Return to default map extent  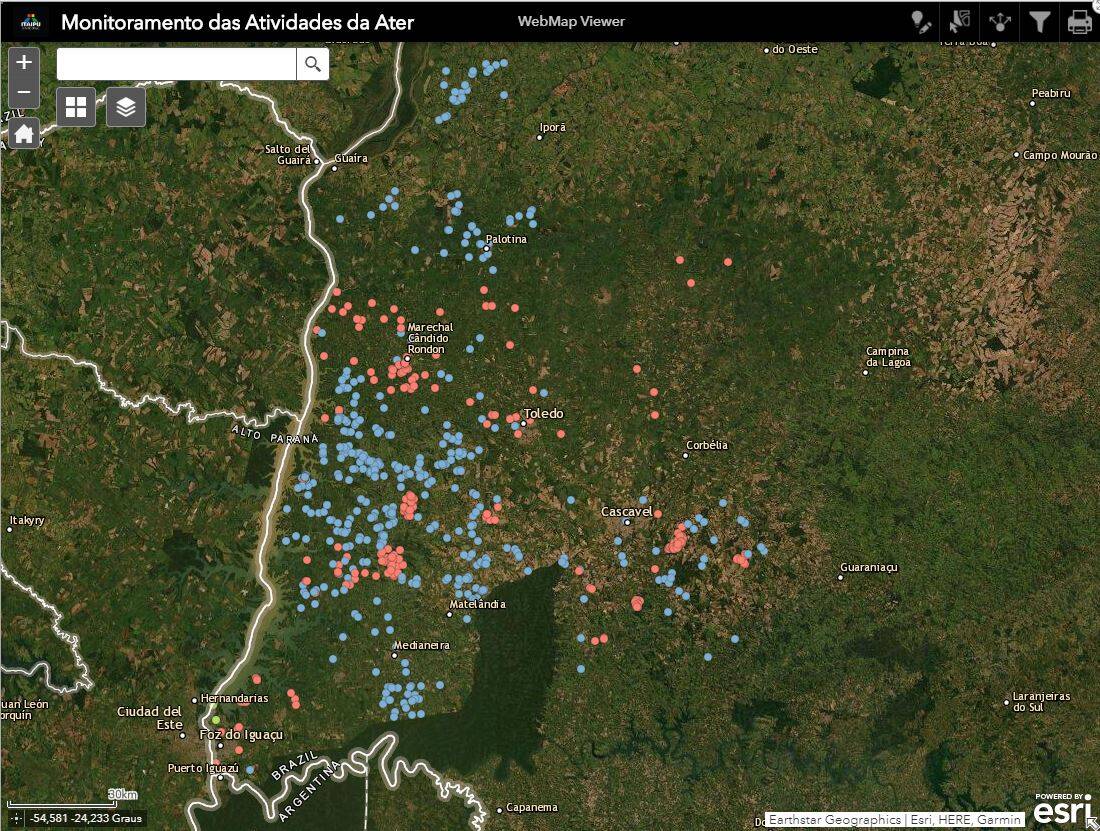coord(24,133)
